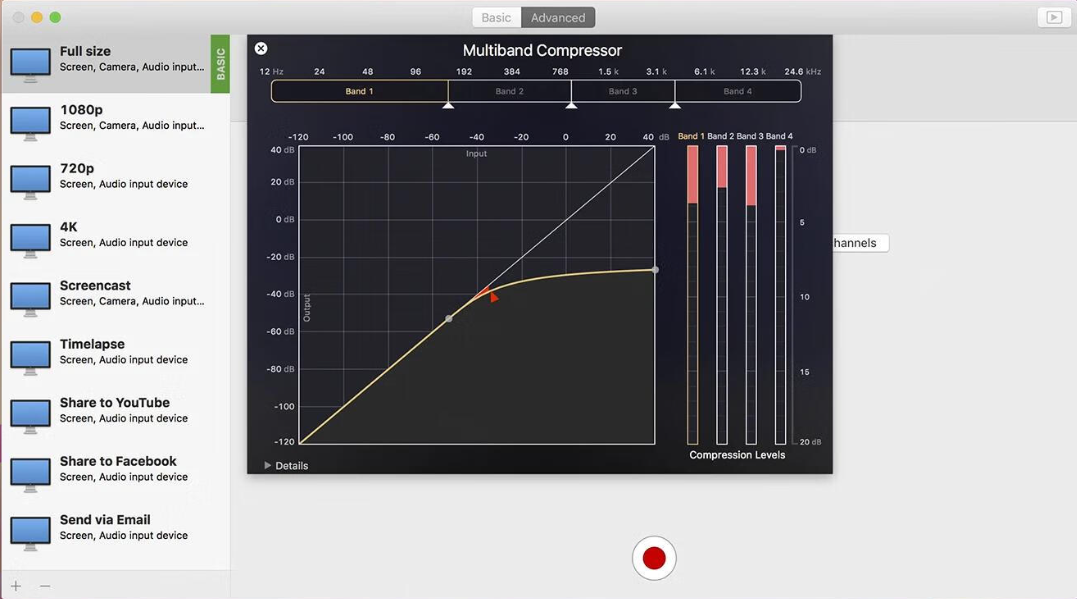Image resolution: width=1077 pixels, height=599 pixels.
Task: Click the crossover handle between Band 2 and 3
Action: [x=571, y=105]
